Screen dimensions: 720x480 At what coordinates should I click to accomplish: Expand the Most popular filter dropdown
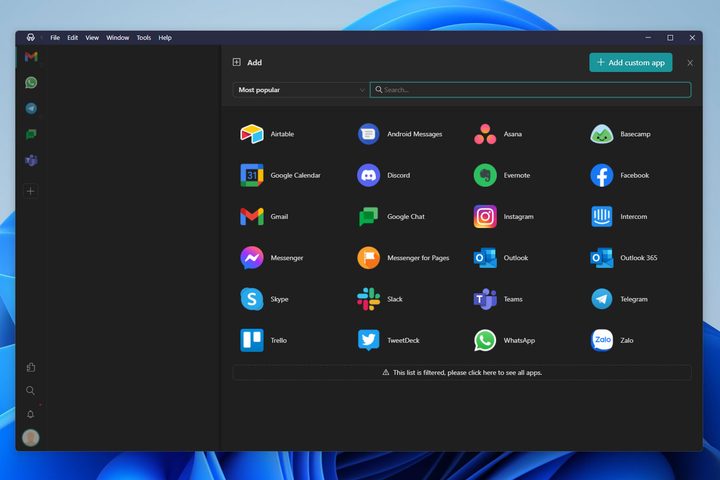point(300,90)
